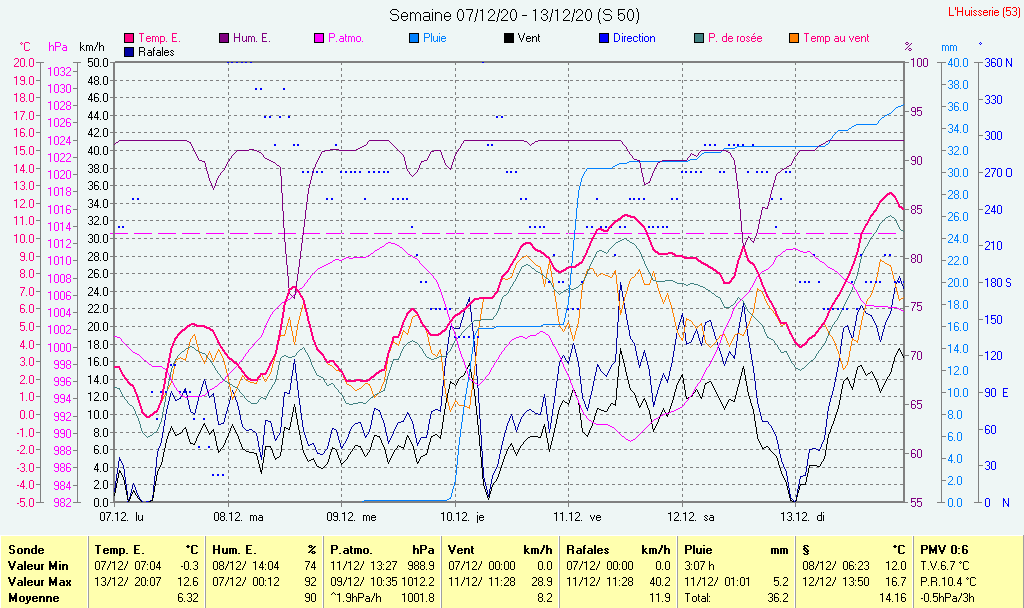Click the teal P. de rosée legend swatch
1024x608 pixels.
pyautogui.click(x=699, y=39)
